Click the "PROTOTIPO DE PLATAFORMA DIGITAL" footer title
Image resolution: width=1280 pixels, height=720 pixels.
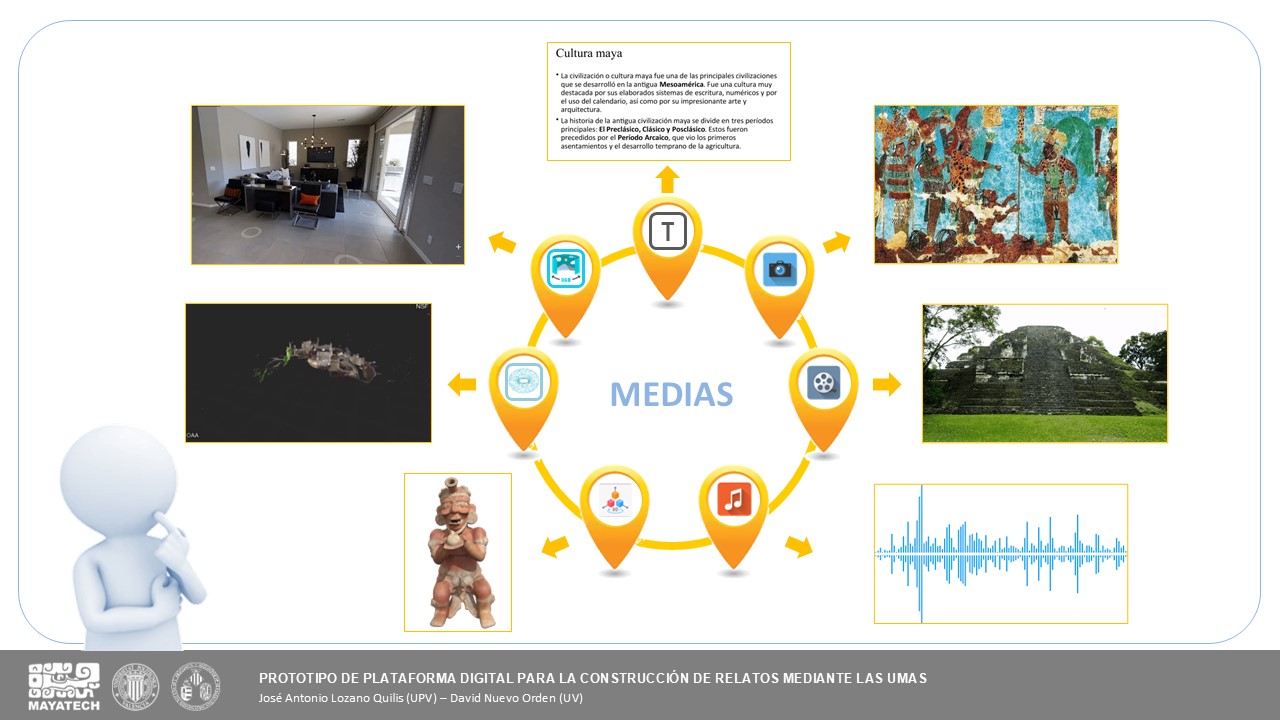tap(592, 678)
